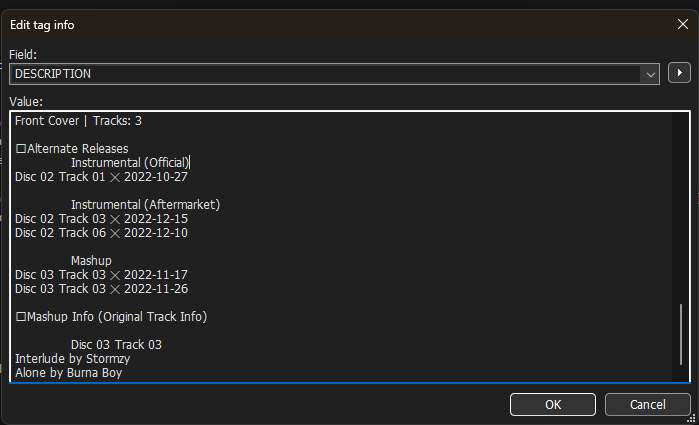This screenshot has width=699, height=425.
Task: Click on the 2022-12-10 date text
Action: (x=156, y=233)
